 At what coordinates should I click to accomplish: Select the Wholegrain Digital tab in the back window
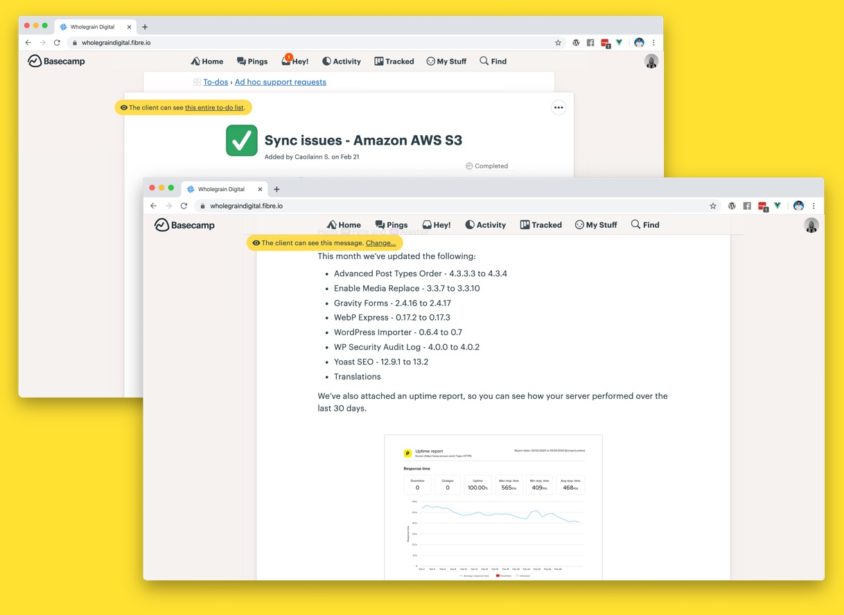click(x=95, y=26)
